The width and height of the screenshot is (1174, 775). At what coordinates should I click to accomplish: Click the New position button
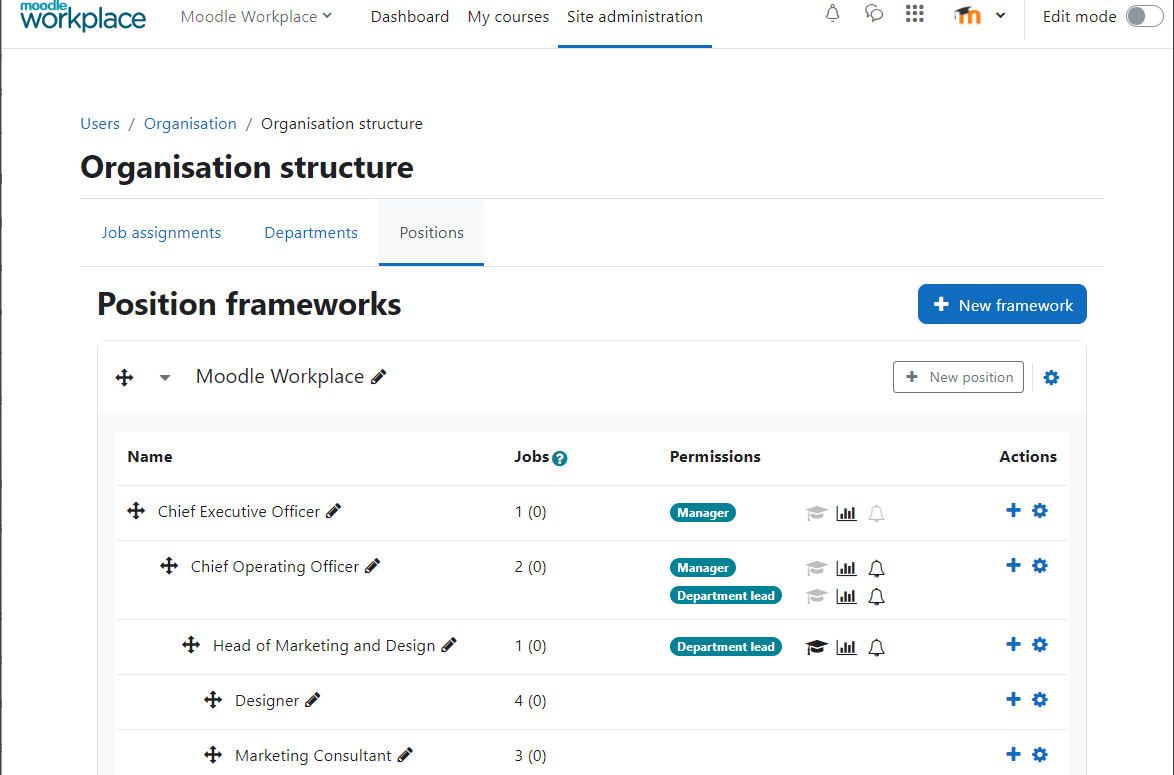958,377
